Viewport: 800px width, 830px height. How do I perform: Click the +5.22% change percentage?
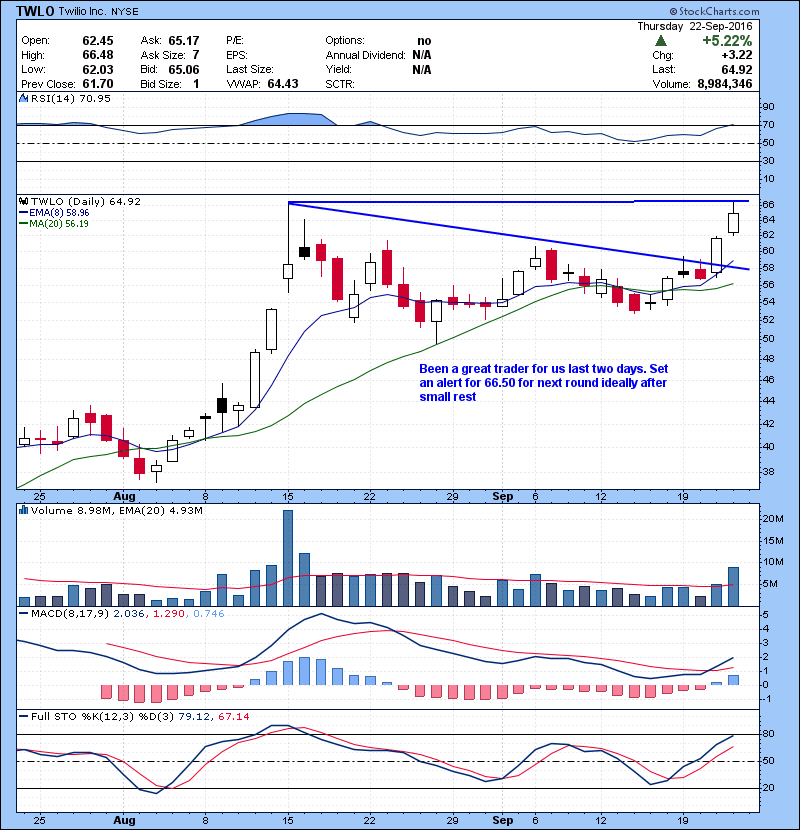pyautogui.click(x=727, y=41)
